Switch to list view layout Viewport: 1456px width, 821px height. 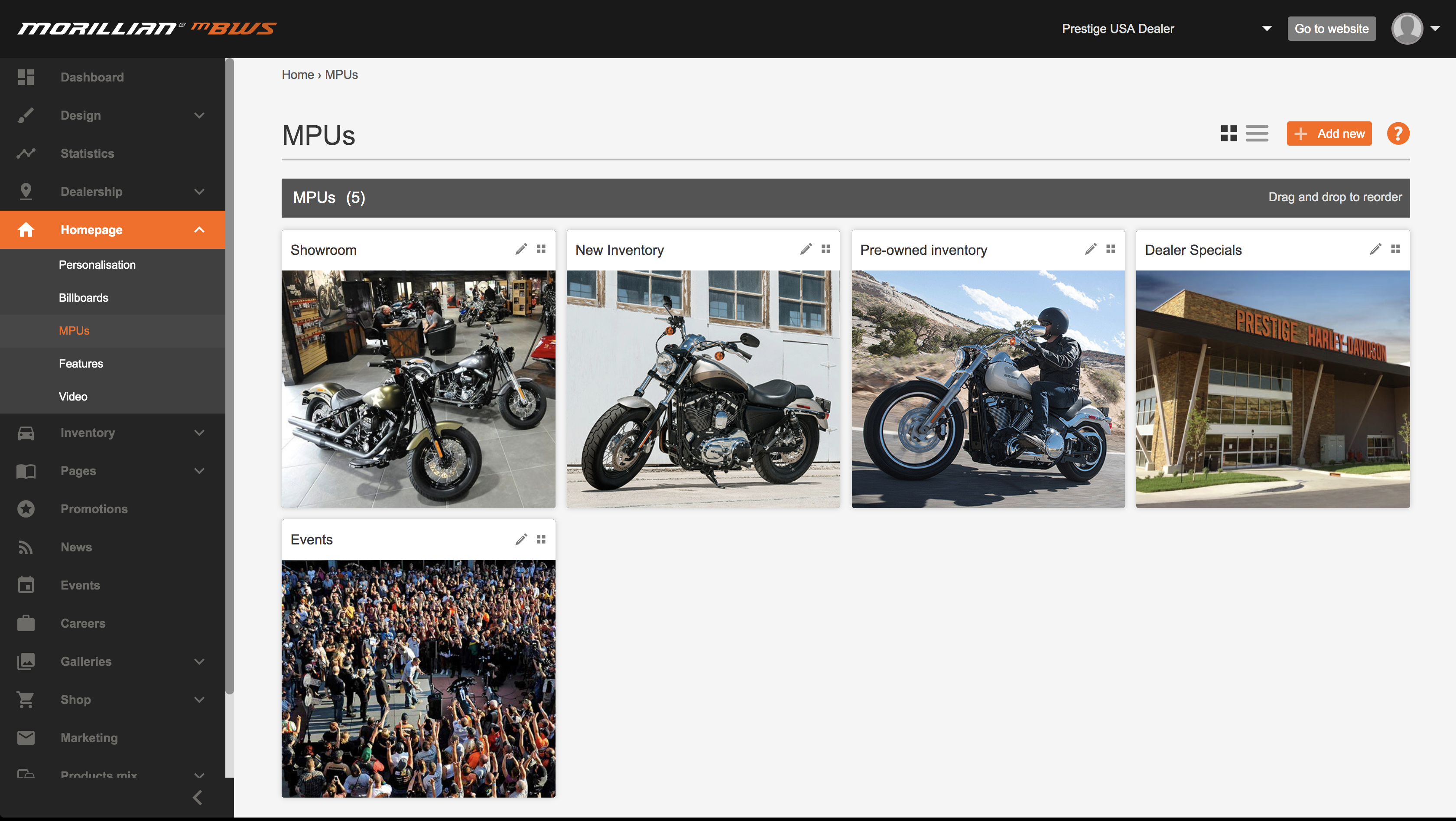click(x=1257, y=134)
